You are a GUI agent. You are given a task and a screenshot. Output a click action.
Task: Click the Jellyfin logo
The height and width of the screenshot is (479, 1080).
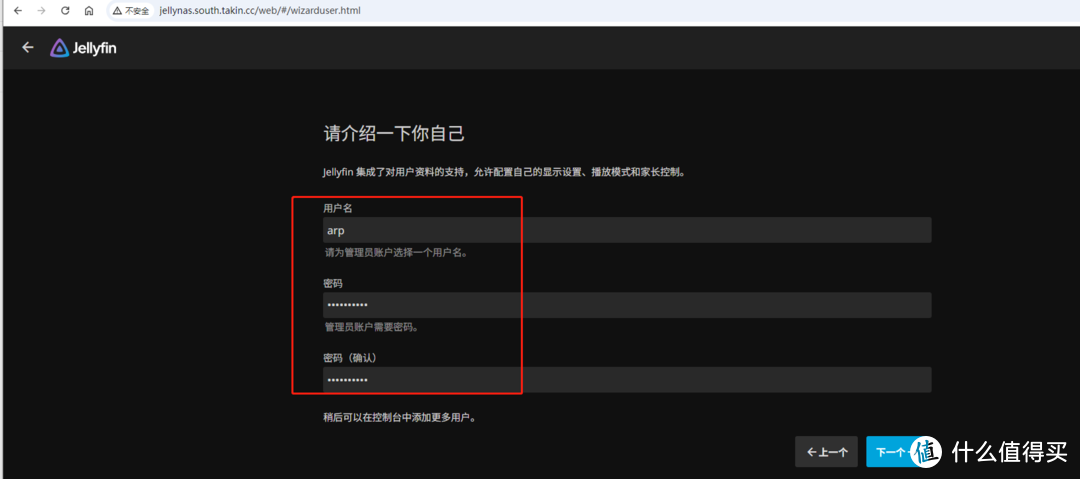(84, 48)
